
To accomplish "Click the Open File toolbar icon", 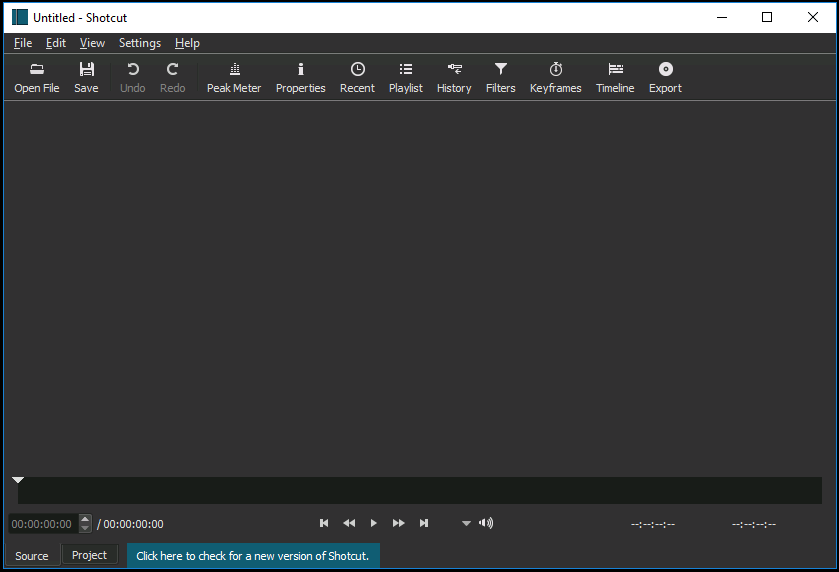I will coord(36,78).
